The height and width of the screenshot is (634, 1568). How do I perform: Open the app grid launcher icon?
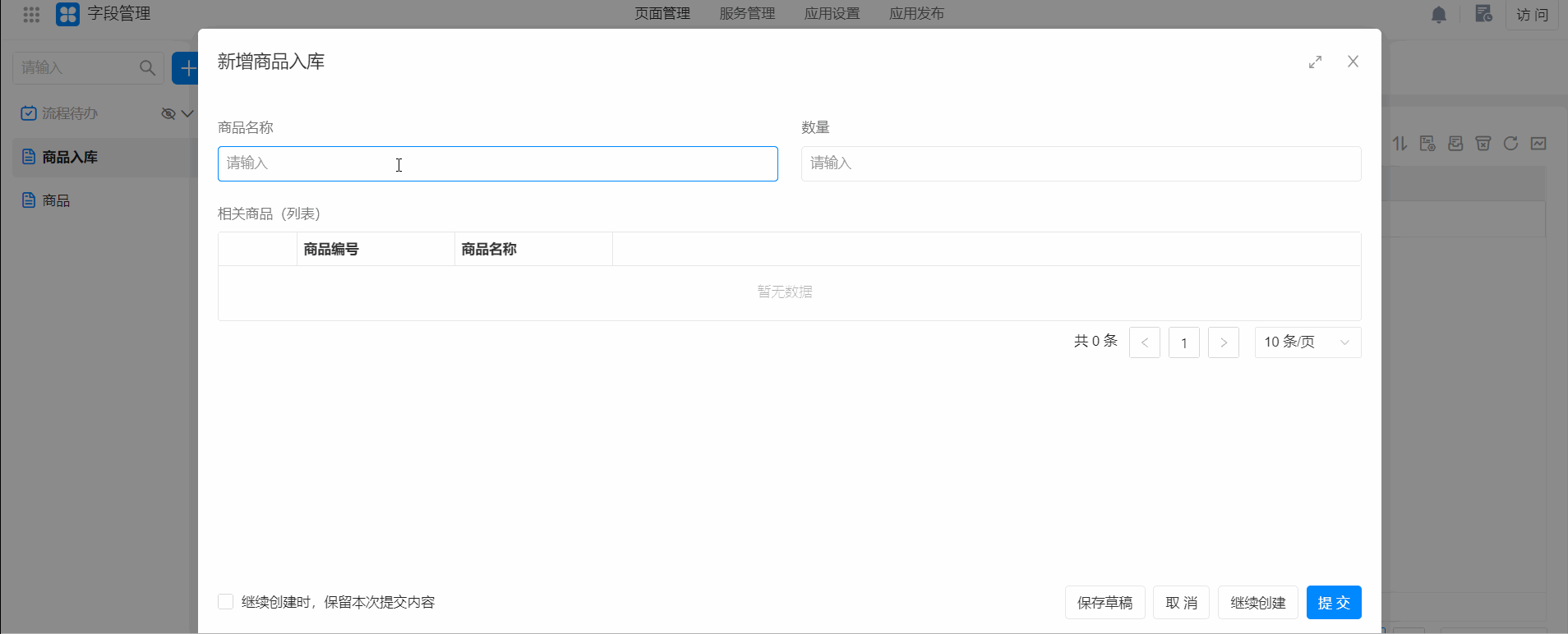31,14
